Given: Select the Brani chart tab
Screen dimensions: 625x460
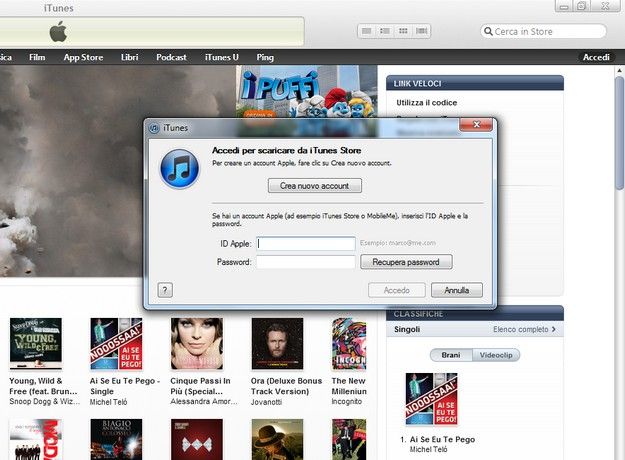Looking at the screenshot, I should tap(451, 355).
